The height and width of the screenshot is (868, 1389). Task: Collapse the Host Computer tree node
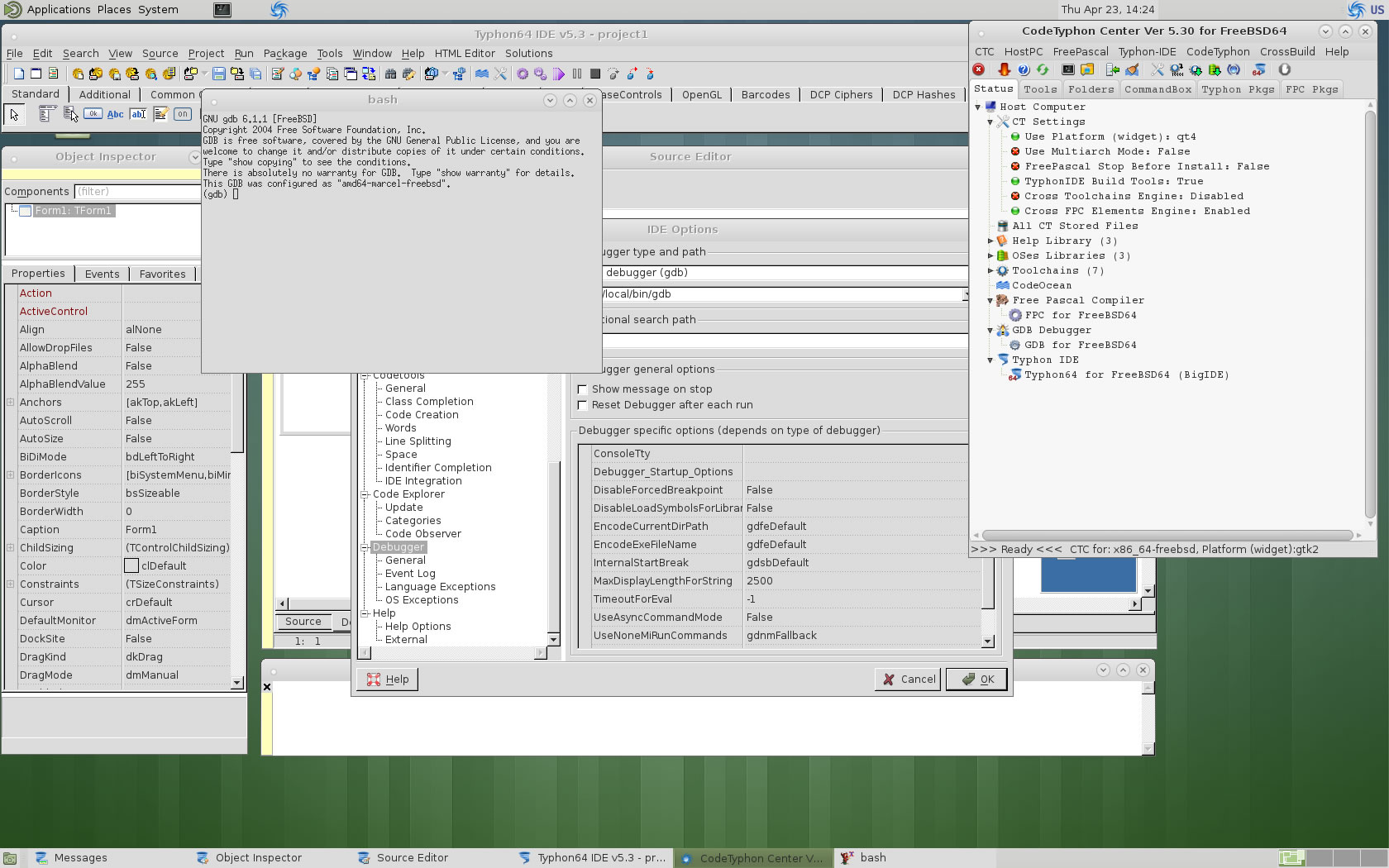977,107
